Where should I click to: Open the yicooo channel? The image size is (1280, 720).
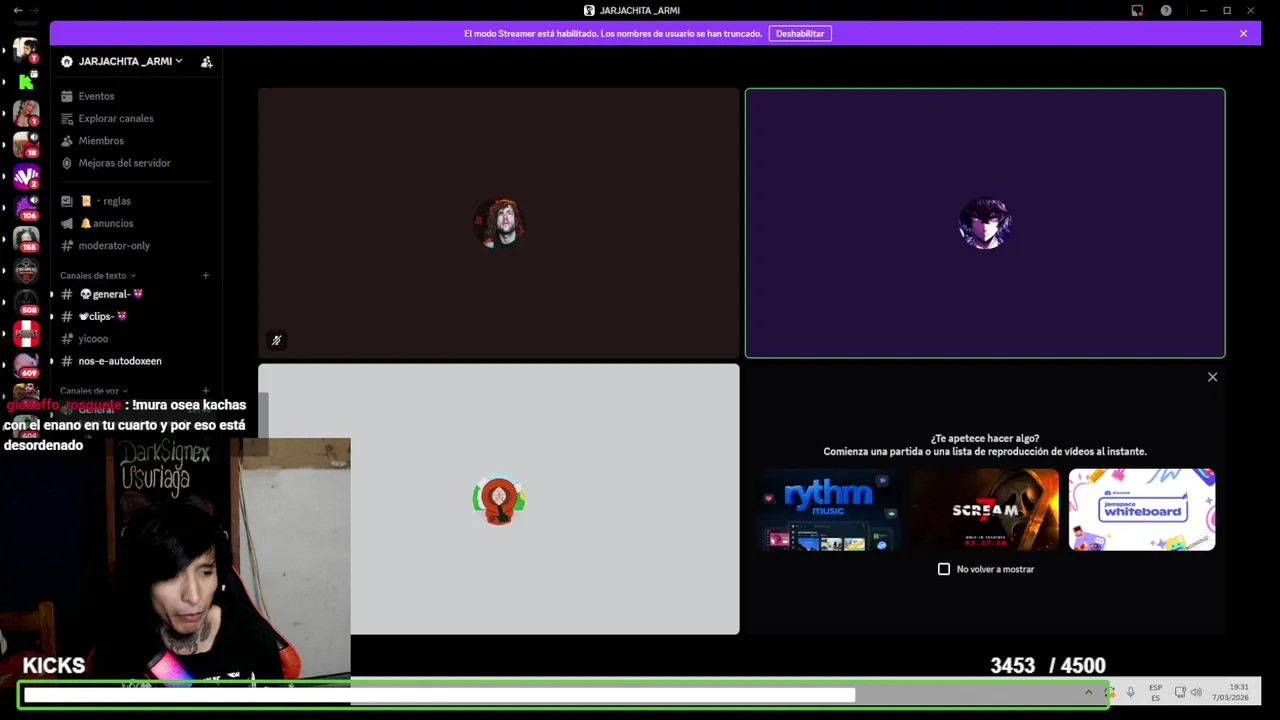click(x=93, y=338)
